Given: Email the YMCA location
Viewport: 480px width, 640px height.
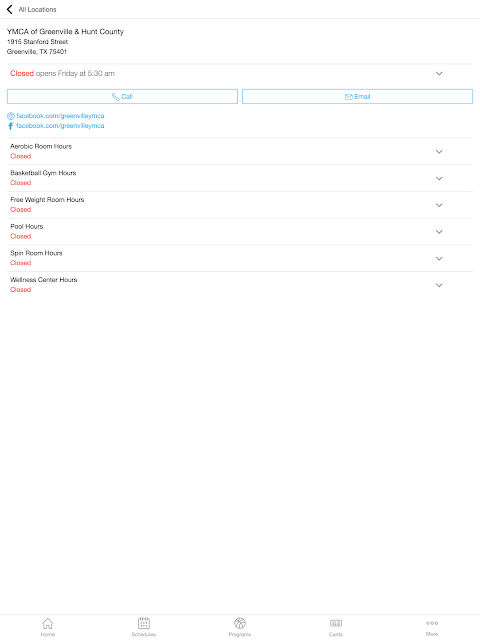Looking at the screenshot, I should point(357,97).
